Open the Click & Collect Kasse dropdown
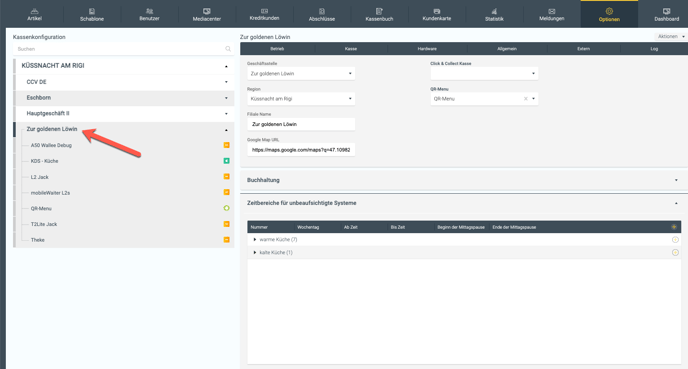This screenshot has width=688, height=369. coord(484,73)
